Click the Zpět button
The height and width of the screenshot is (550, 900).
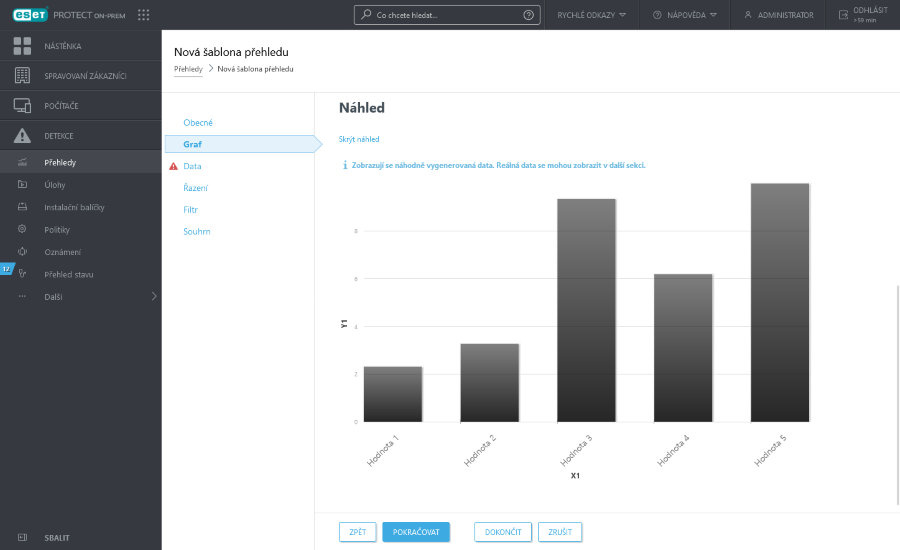coord(358,532)
